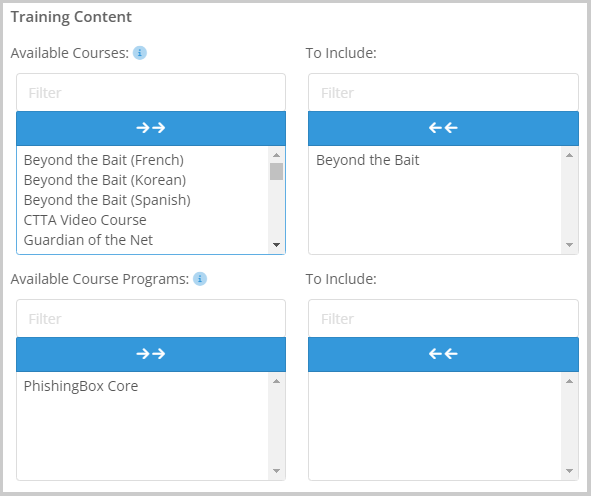Click the Available Courses list scroll up arrow
This screenshot has height=496, width=591.
click(x=276, y=155)
